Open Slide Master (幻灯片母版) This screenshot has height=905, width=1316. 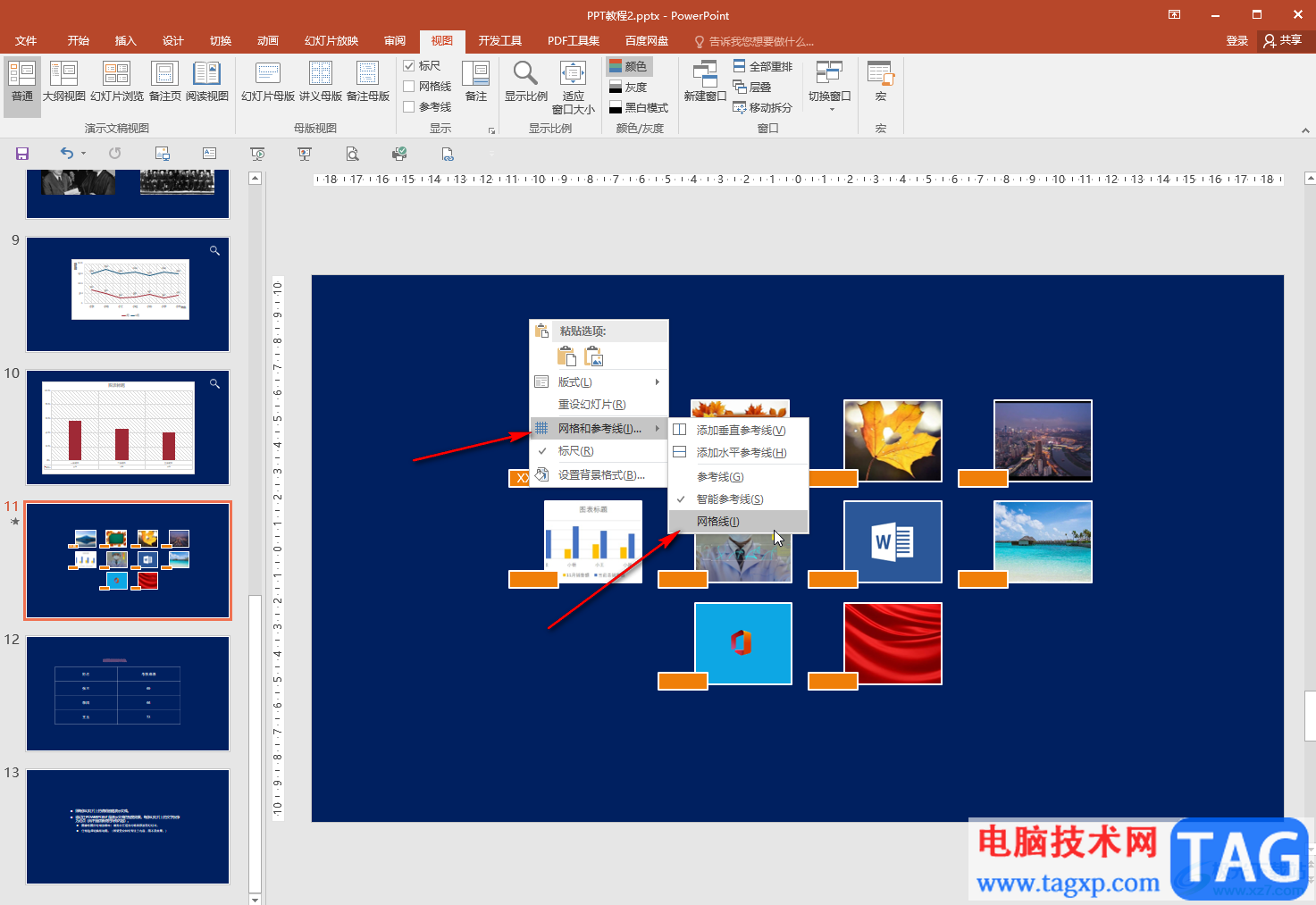point(268,83)
